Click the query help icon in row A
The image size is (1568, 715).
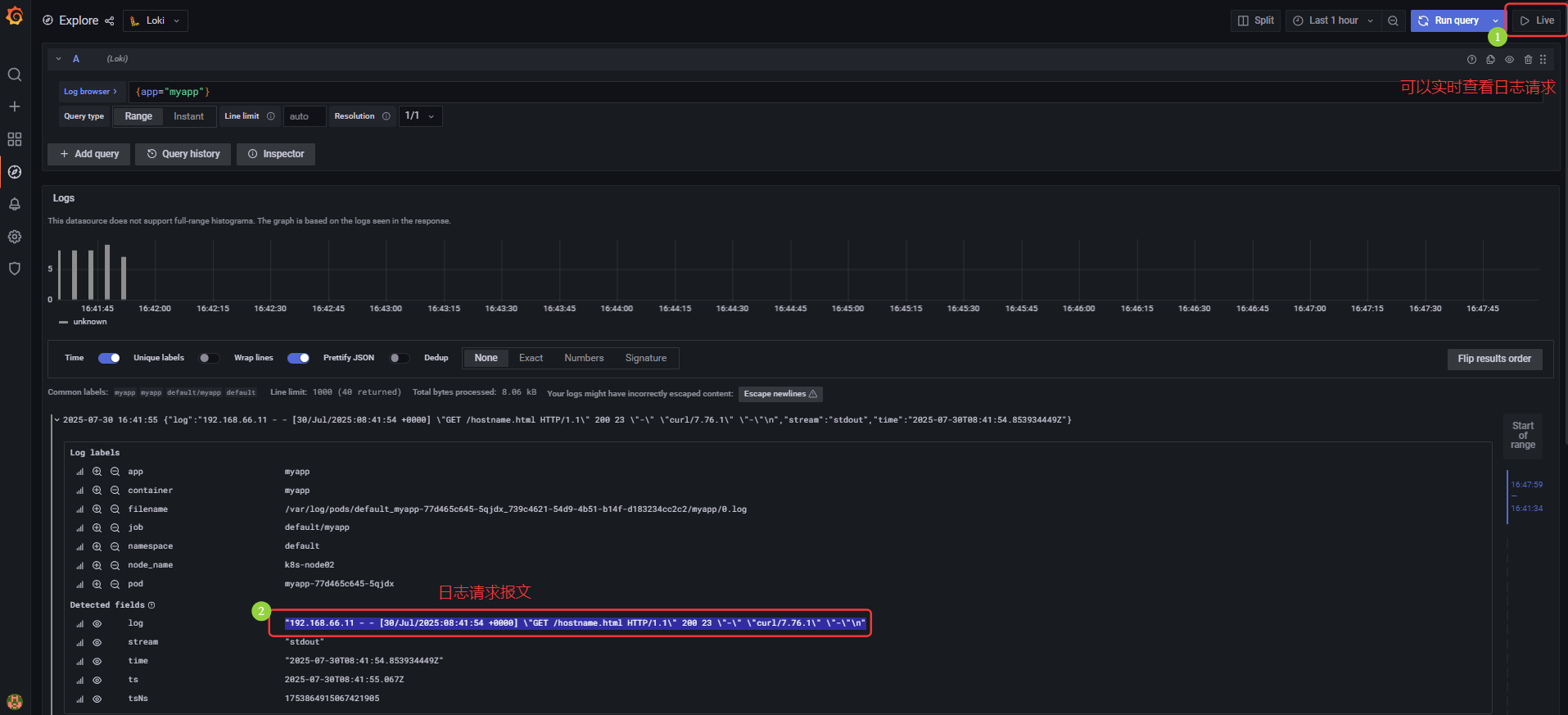click(1471, 59)
